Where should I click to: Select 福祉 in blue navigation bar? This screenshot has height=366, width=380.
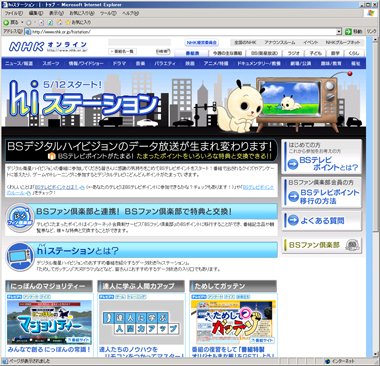(x=355, y=63)
